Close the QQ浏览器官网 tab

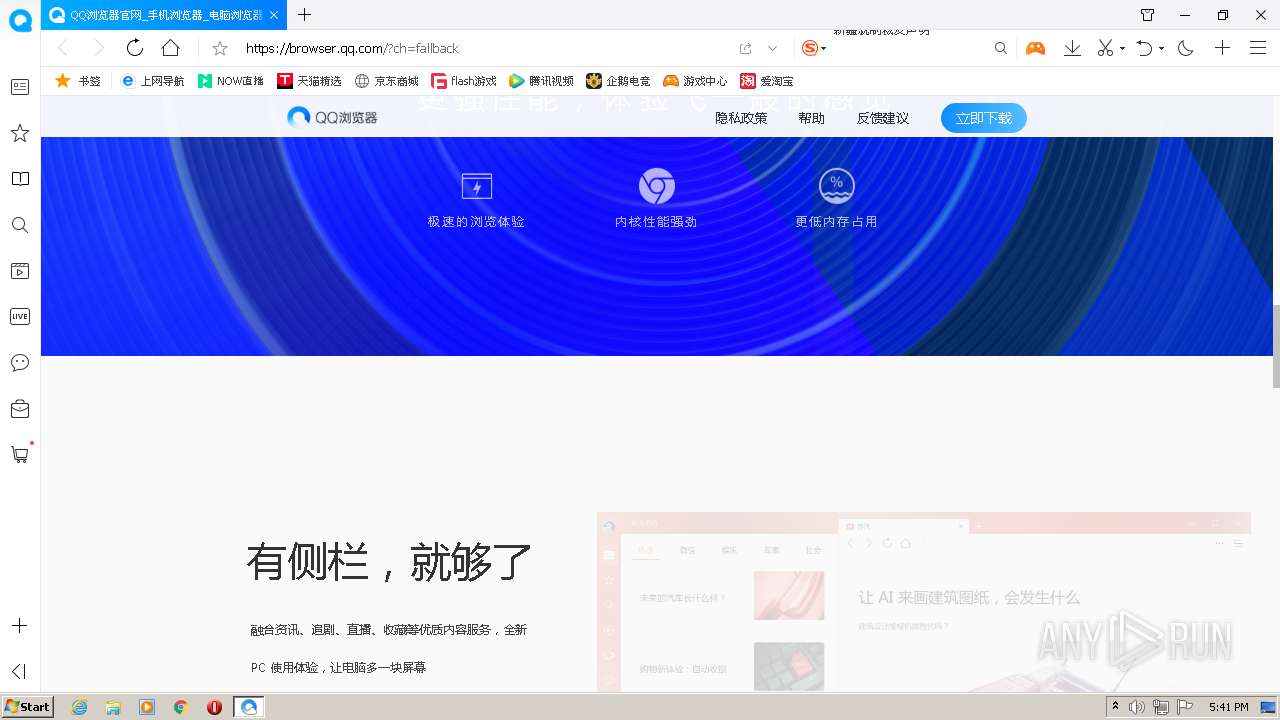pyautogui.click(x=274, y=15)
